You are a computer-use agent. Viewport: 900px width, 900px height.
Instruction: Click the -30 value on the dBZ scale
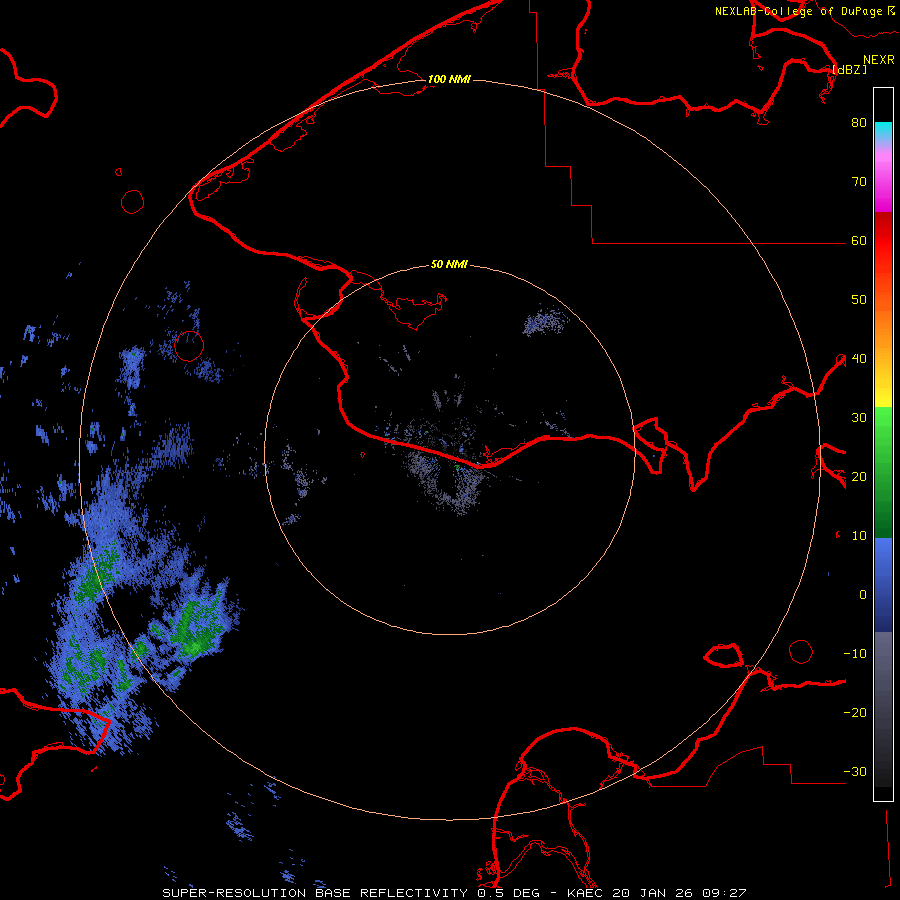[855, 771]
